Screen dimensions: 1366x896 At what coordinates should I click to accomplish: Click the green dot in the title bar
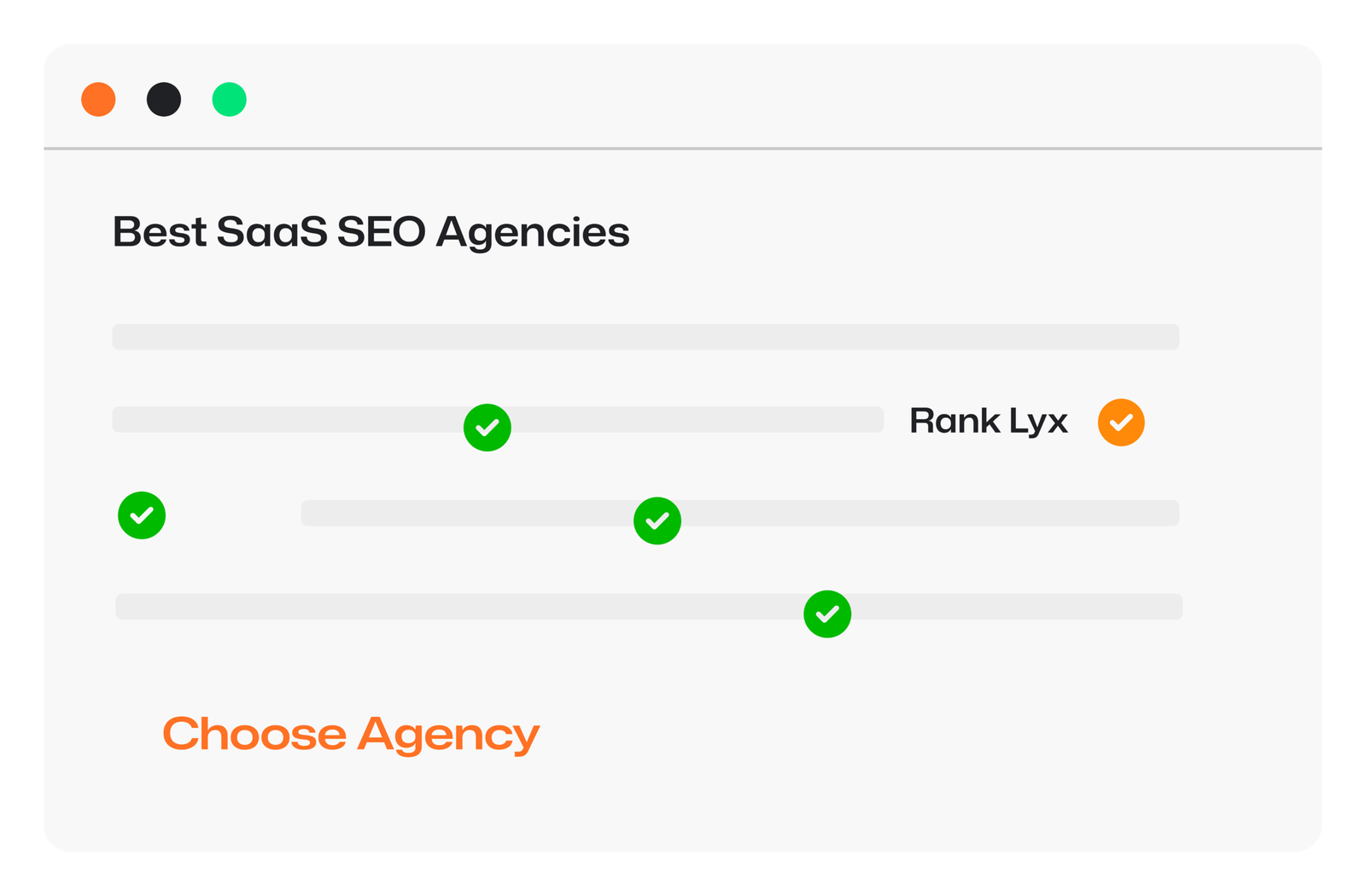[229, 100]
